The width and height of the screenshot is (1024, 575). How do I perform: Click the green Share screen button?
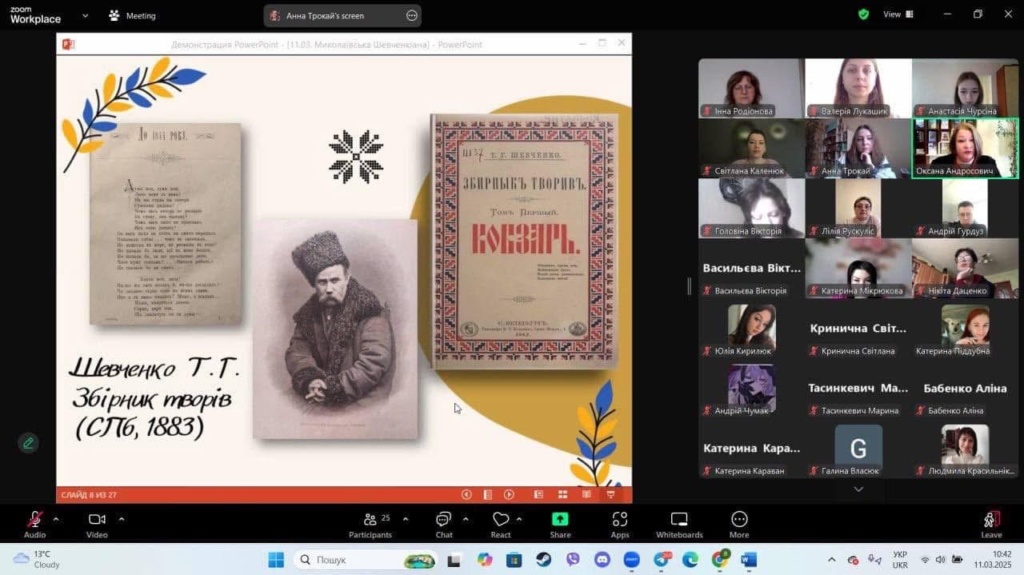[x=560, y=524]
